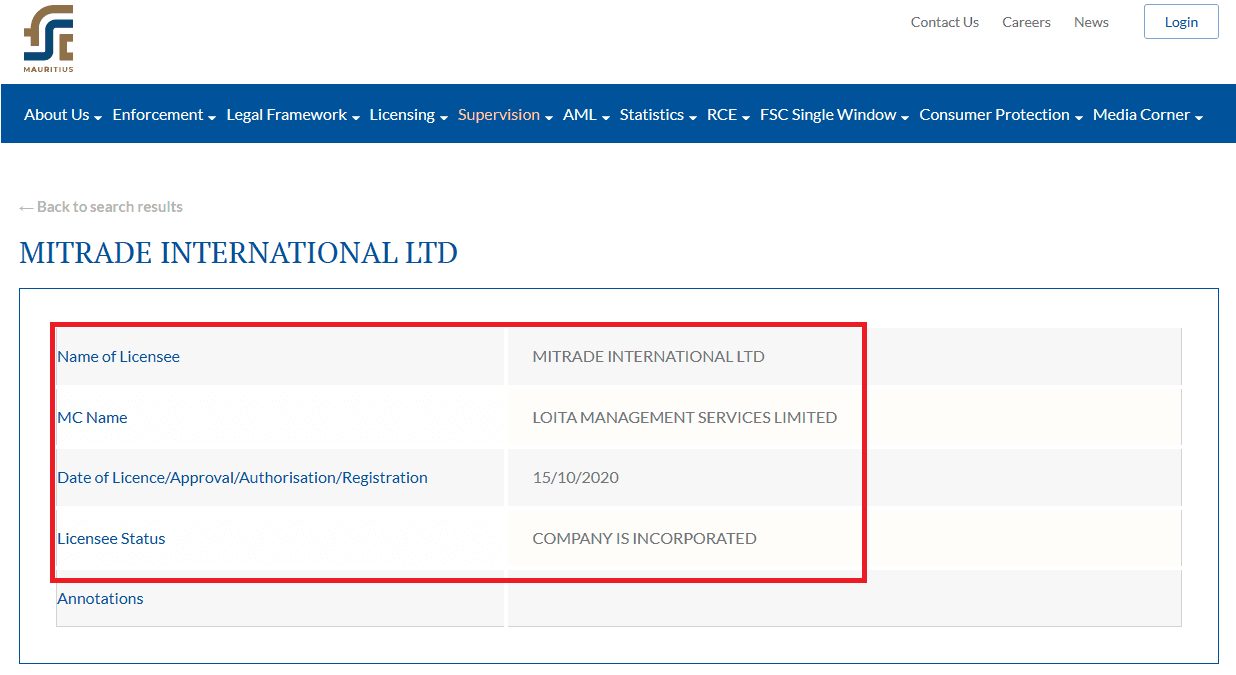This screenshot has height=675, width=1236.
Task: Select COMPANY IS INCORPORATED status value
Action: (x=644, y=539)
